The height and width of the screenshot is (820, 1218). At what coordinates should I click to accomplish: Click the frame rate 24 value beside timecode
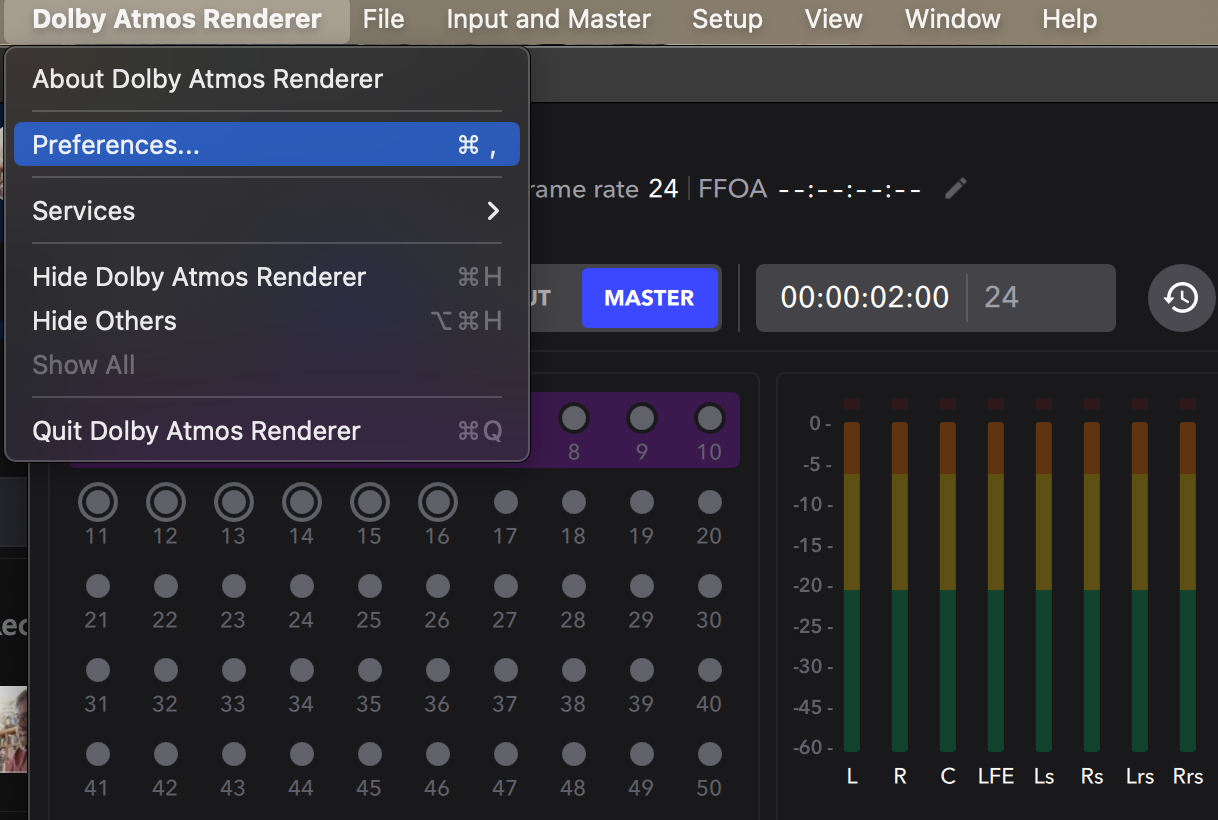click(x=1002, y=297)
